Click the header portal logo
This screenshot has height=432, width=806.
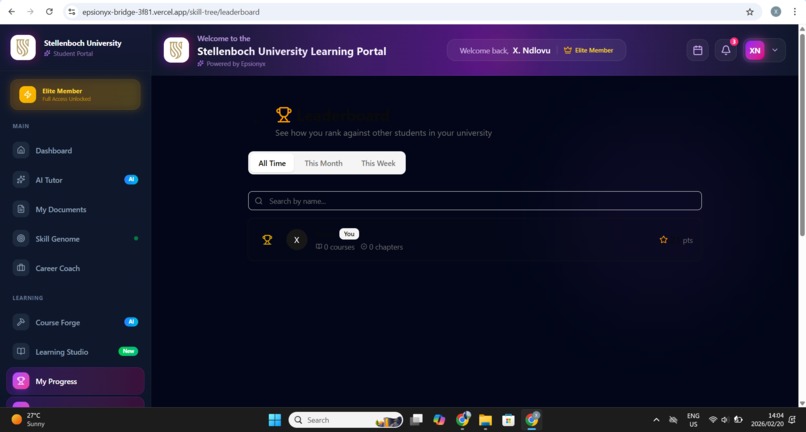click(x=176, y=50)
